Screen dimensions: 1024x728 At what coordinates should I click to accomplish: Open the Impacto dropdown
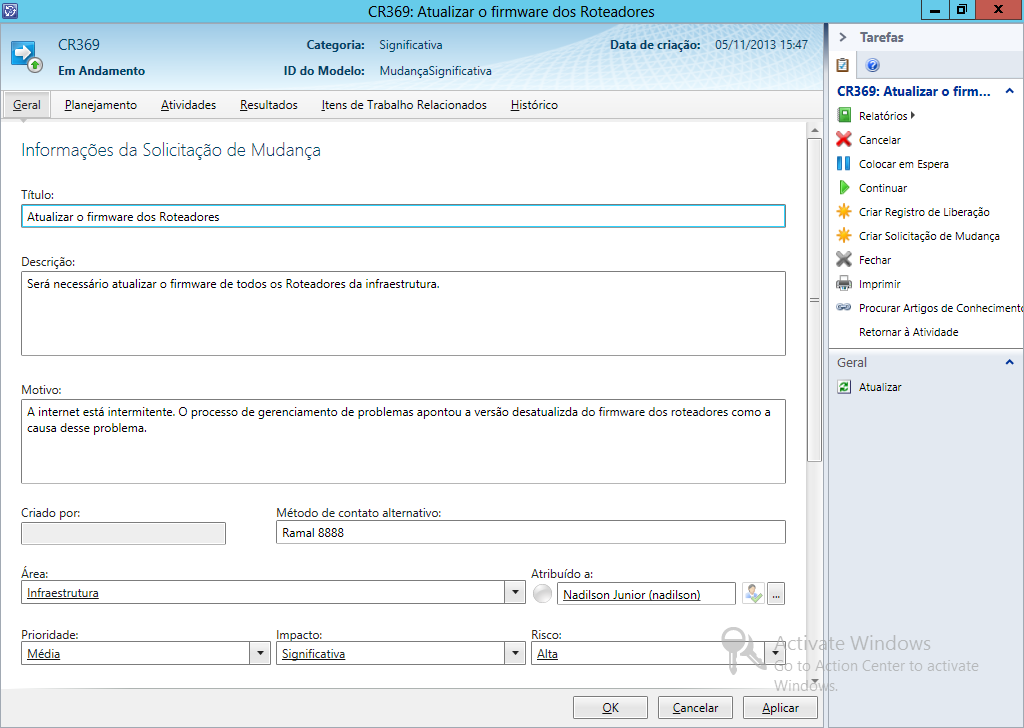515,653
